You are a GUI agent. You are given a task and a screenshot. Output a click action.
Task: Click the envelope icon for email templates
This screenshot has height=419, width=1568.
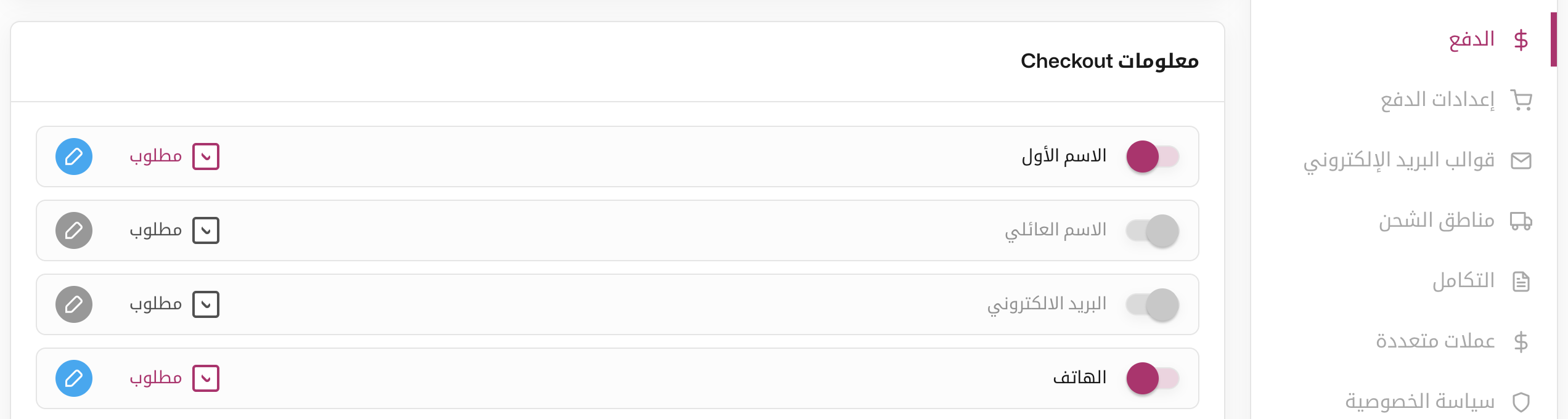pos(1521,161)
